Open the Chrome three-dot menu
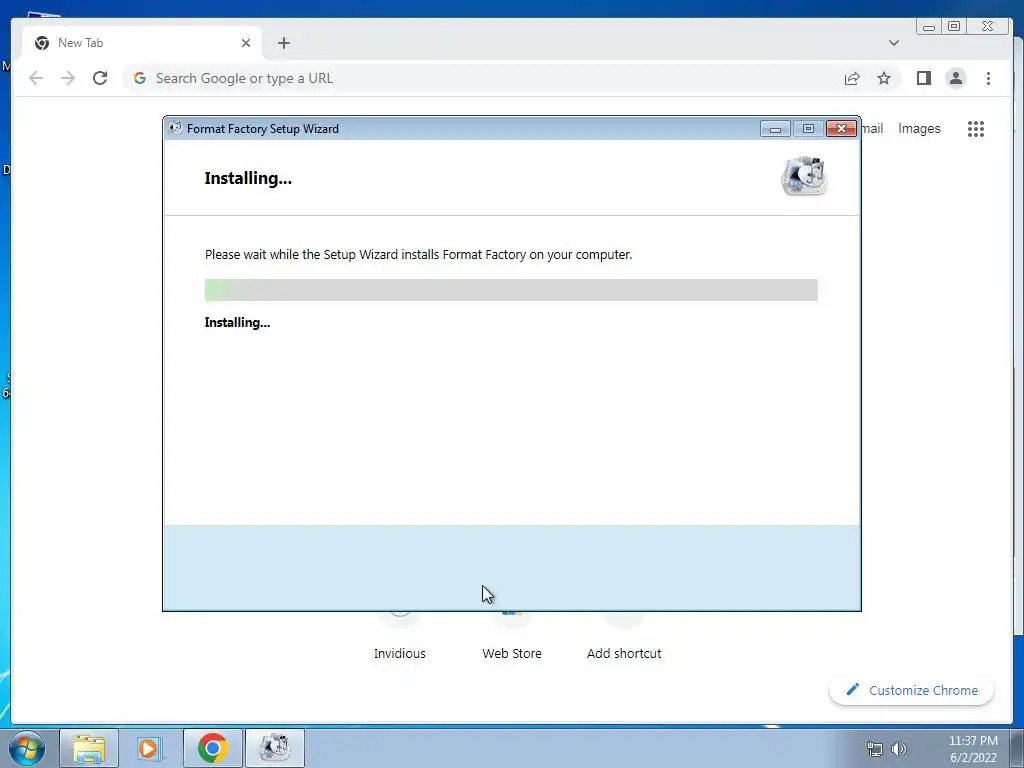This screenshot has width=1024, height=768. pos(988,78)
